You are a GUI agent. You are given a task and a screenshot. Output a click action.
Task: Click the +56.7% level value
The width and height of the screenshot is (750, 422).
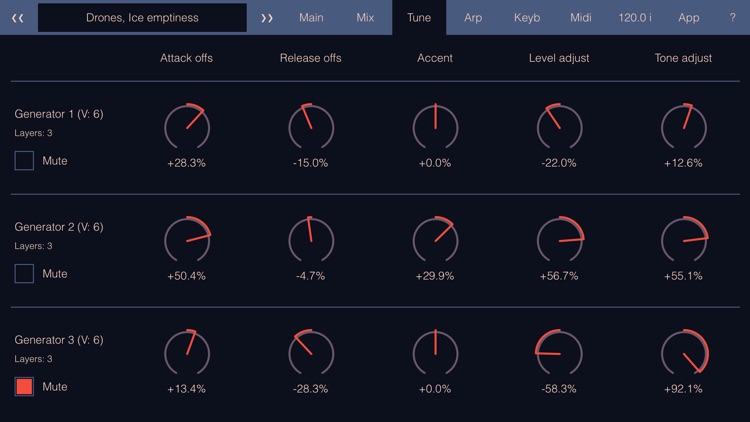pos(559,276)
